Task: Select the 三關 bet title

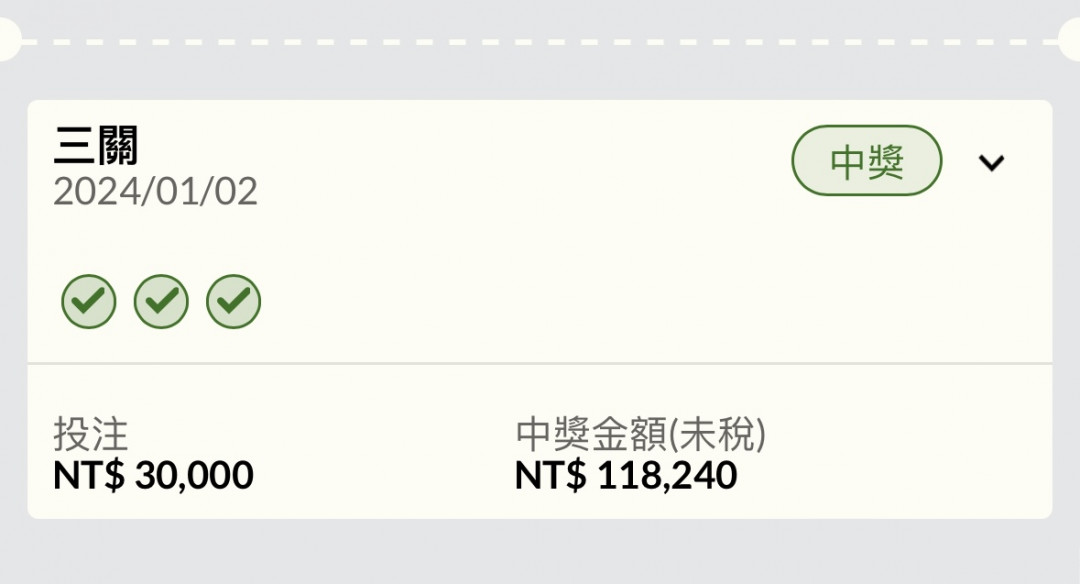Action: pyautogui.click(x=96, y=145)
